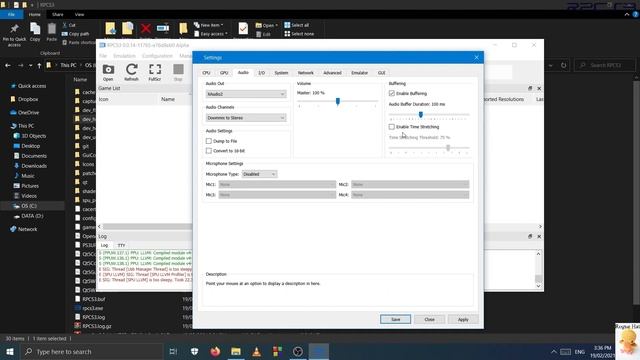
Task: Uncheck Enable Buffering checkbox
Action: tap(392, 93)
